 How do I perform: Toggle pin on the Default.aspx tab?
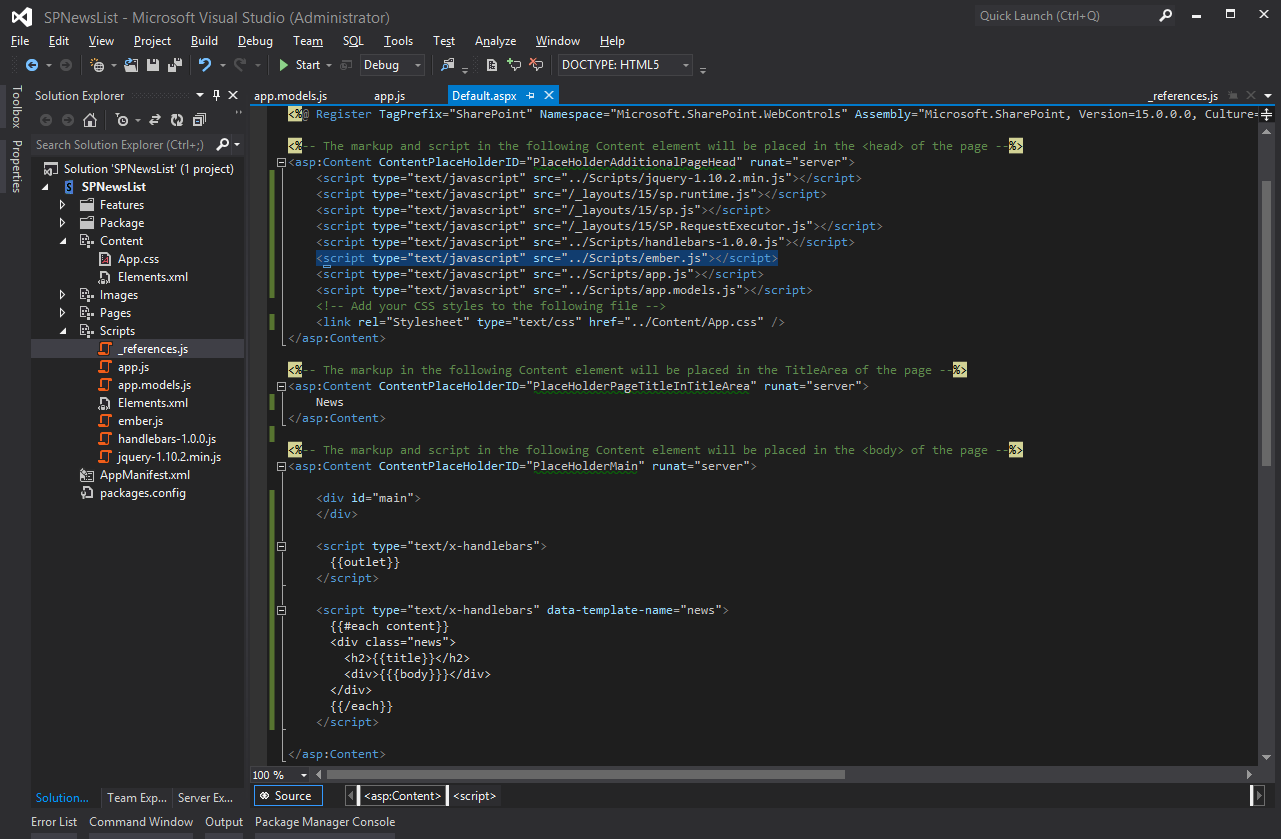(x=531, y=95)
